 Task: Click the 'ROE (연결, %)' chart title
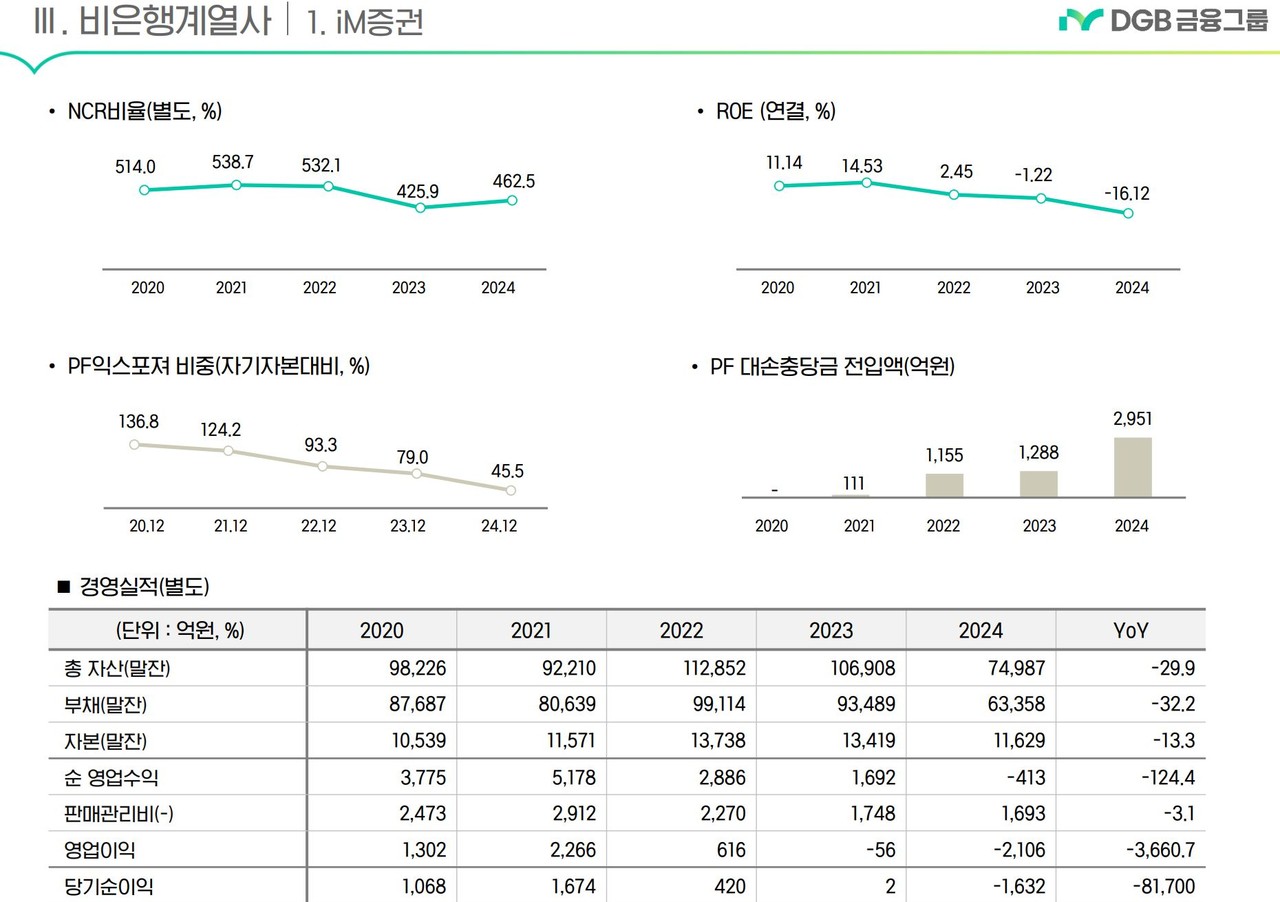[776, 112]
